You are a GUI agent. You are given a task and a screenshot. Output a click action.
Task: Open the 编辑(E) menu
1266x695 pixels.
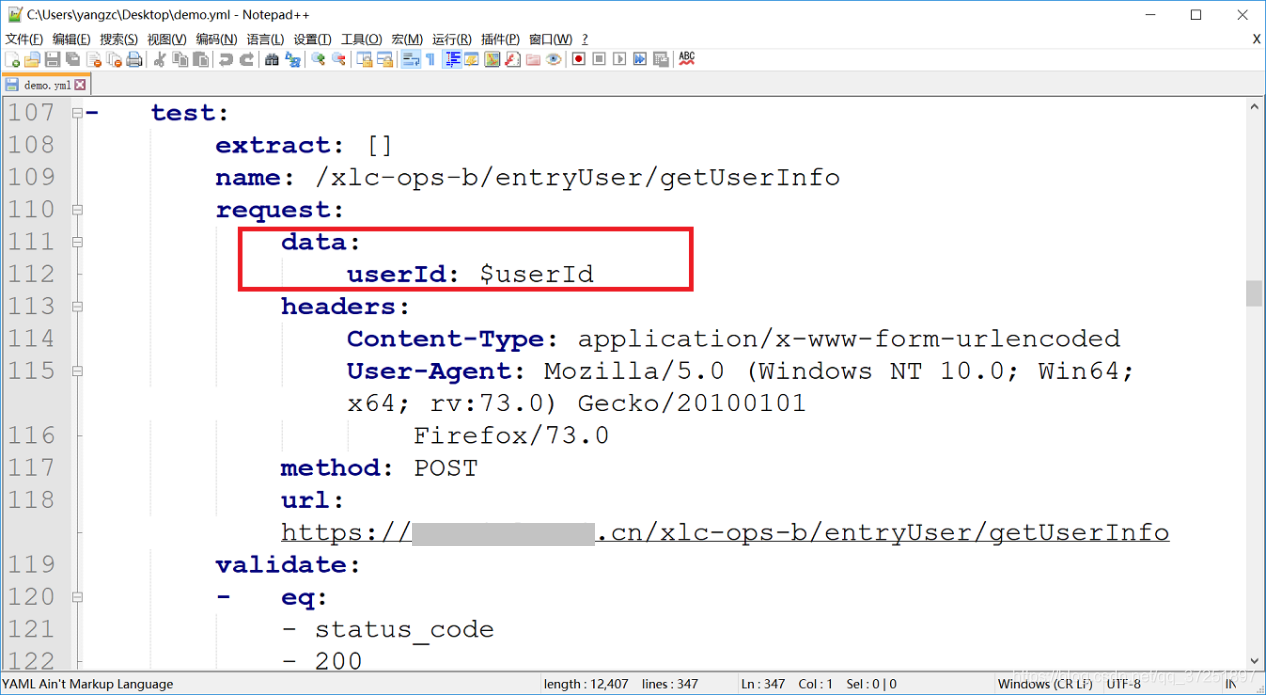(71, 39)
